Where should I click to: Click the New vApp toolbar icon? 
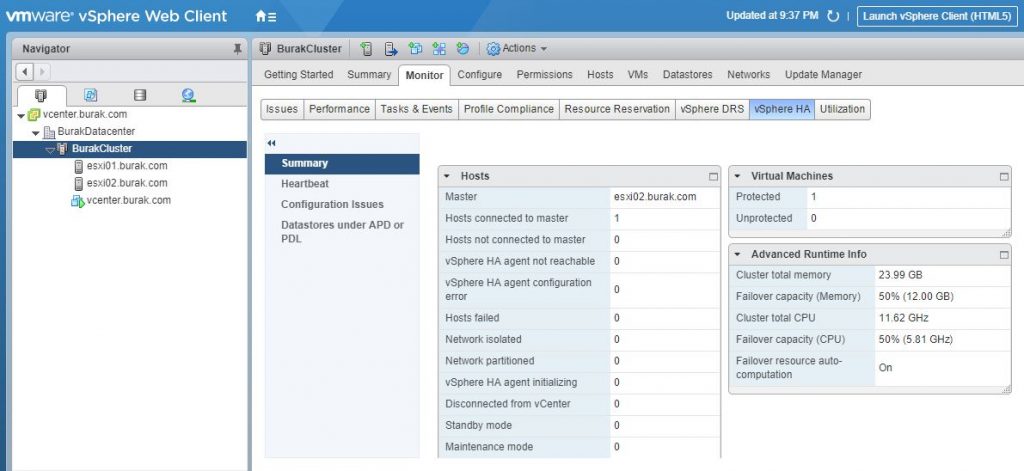pyautogui.click(x=439, y=49)
